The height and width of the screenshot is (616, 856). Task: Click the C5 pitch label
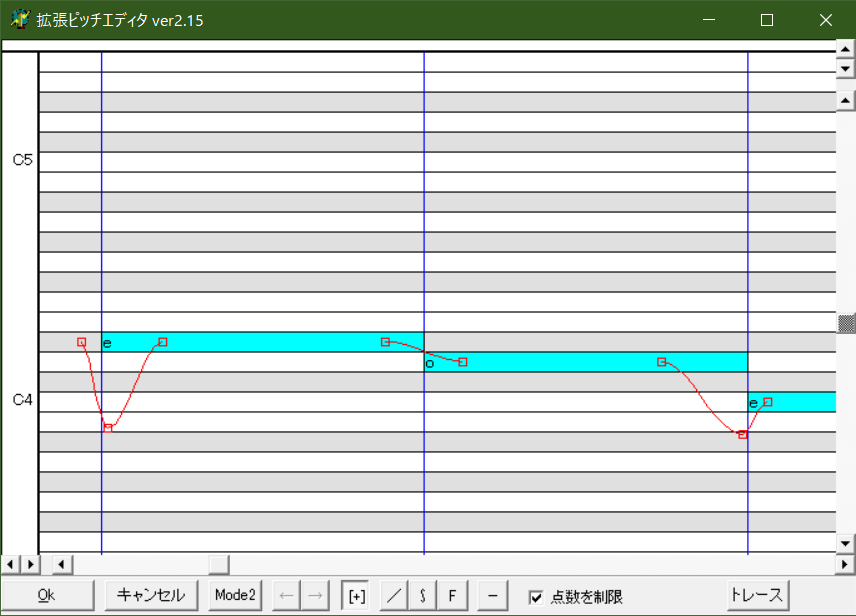coord(22,160)
